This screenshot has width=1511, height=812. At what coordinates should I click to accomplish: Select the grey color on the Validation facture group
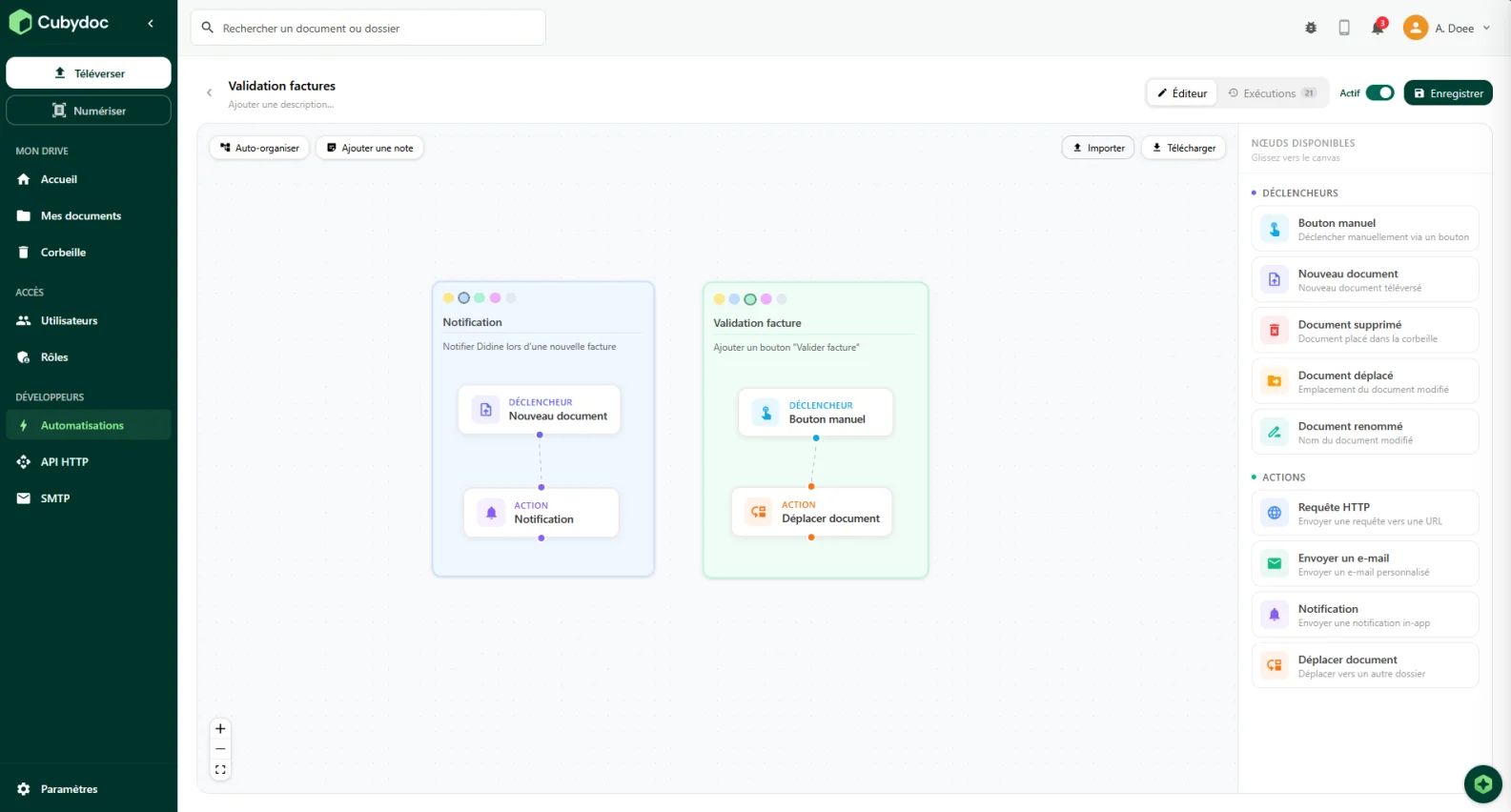[x=782, y=299]
